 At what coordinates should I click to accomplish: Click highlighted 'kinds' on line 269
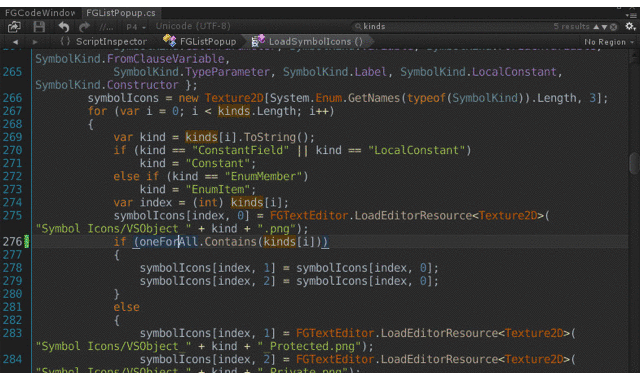[x=201, y=137]
